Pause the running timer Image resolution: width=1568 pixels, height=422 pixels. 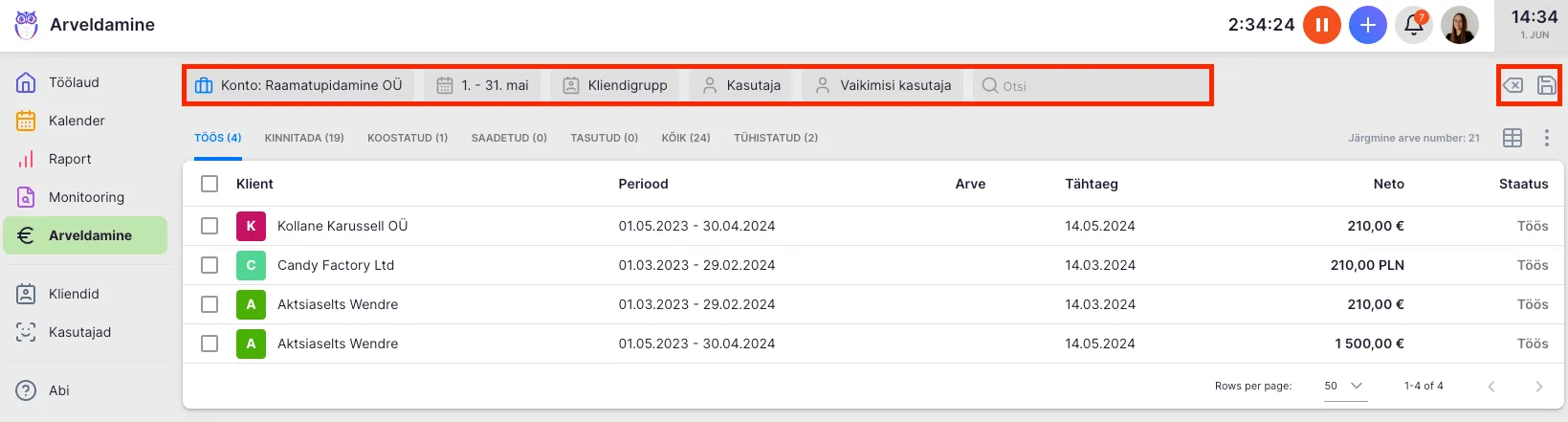click(x=1321, y=25)
